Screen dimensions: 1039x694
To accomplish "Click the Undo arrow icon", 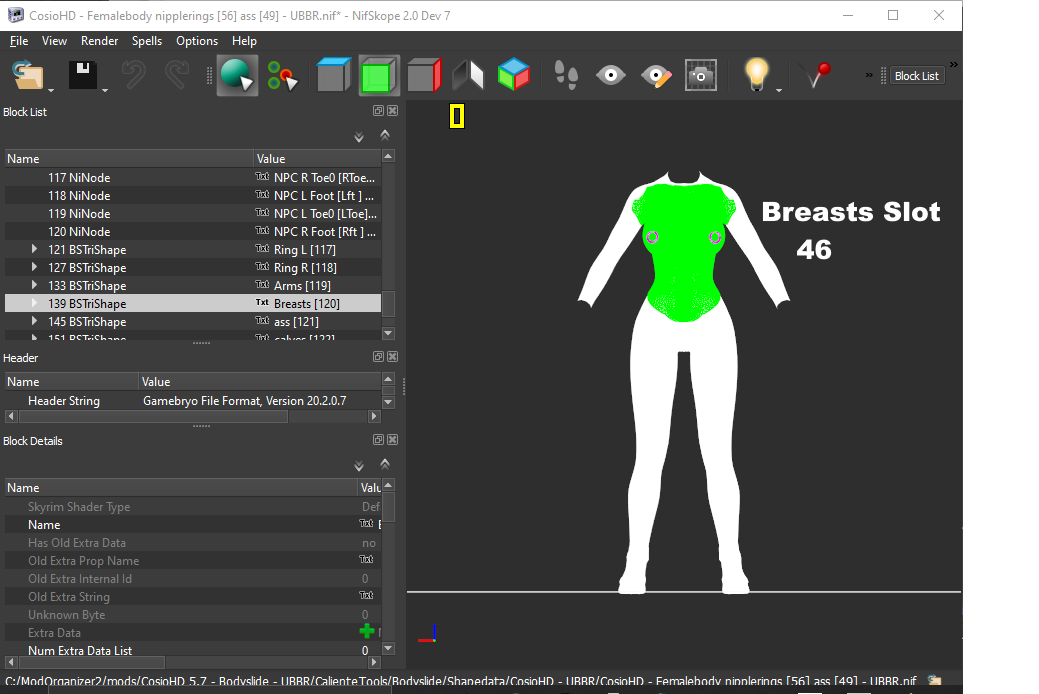I will [135, 75].
